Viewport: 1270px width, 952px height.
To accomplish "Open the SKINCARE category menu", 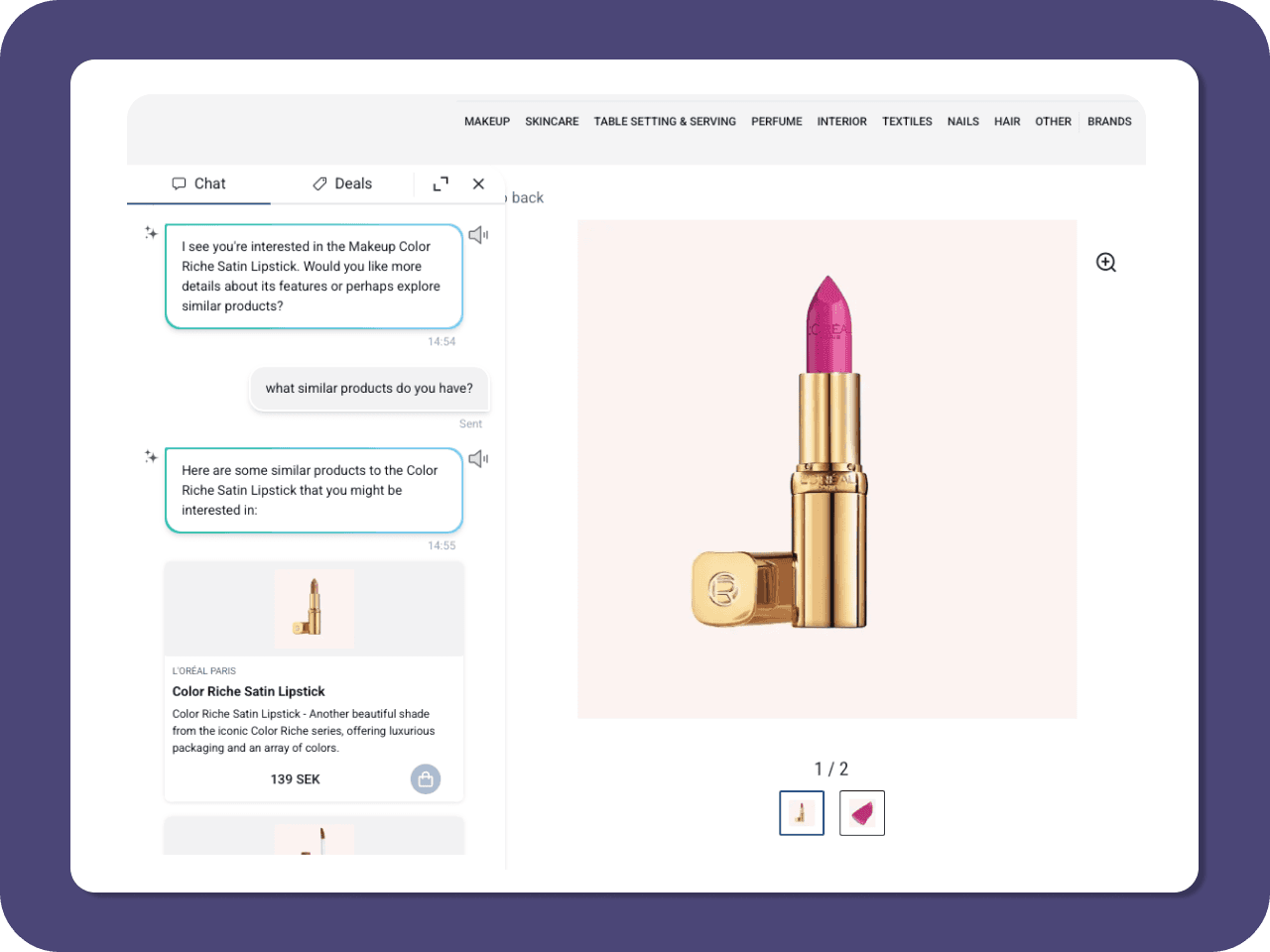I will (552, 121).
